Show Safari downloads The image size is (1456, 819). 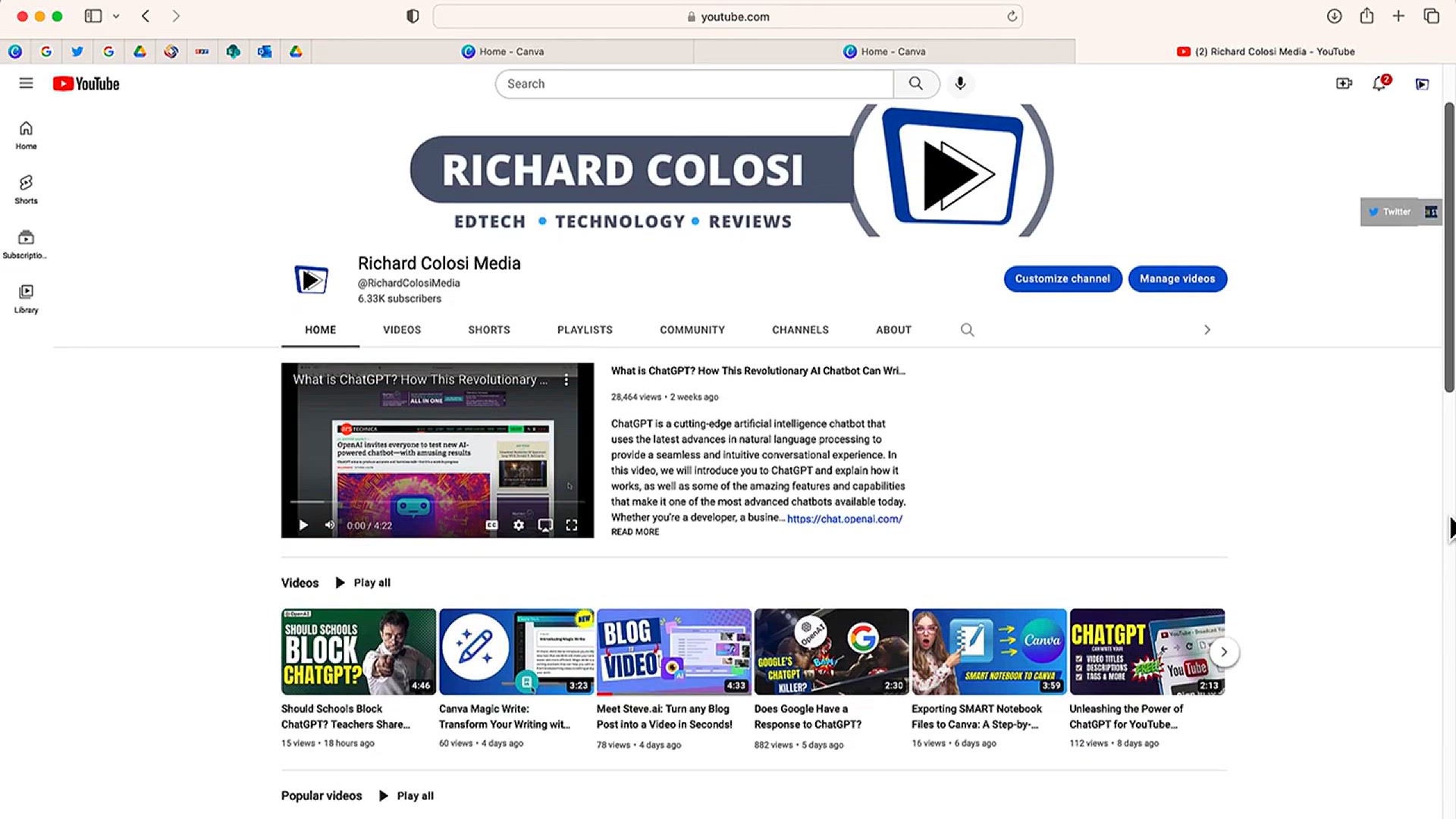click(1334, 16)
